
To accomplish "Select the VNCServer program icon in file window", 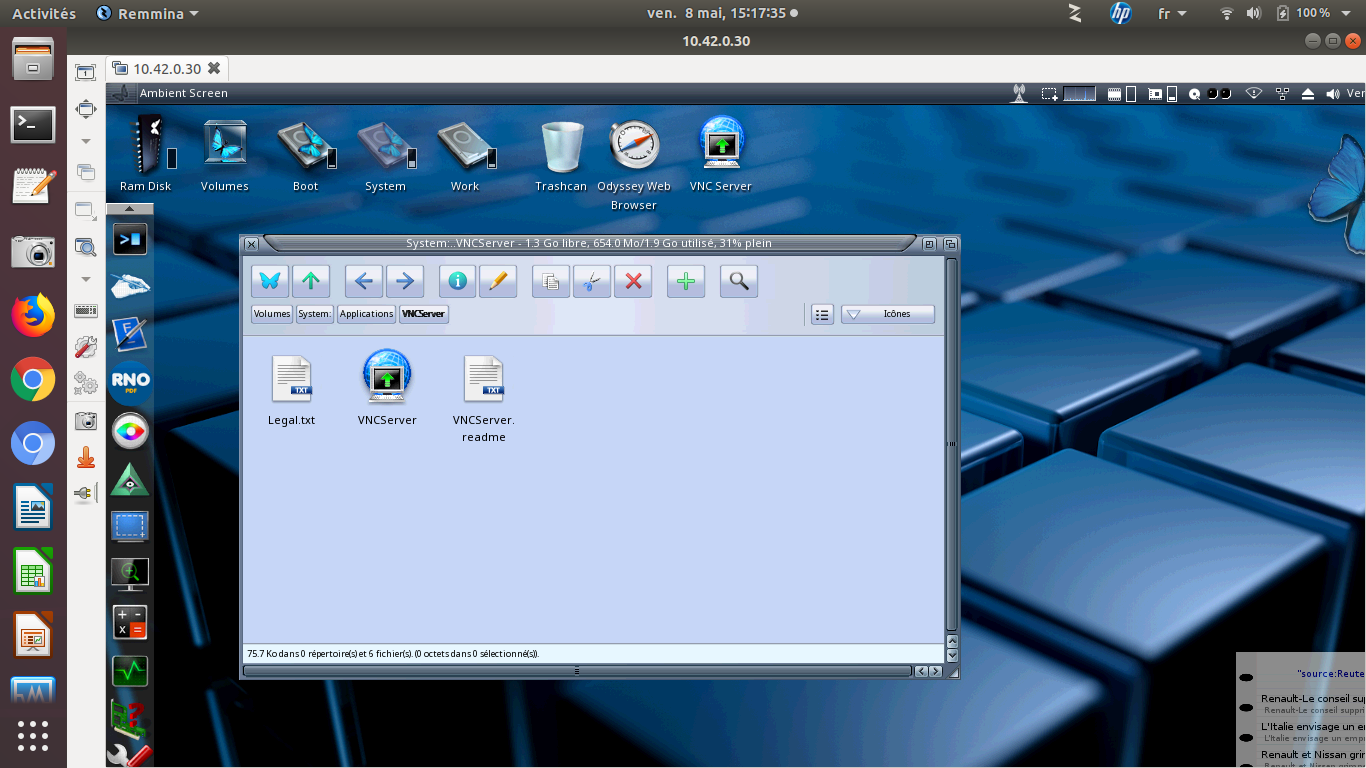I will pos(387,376).
